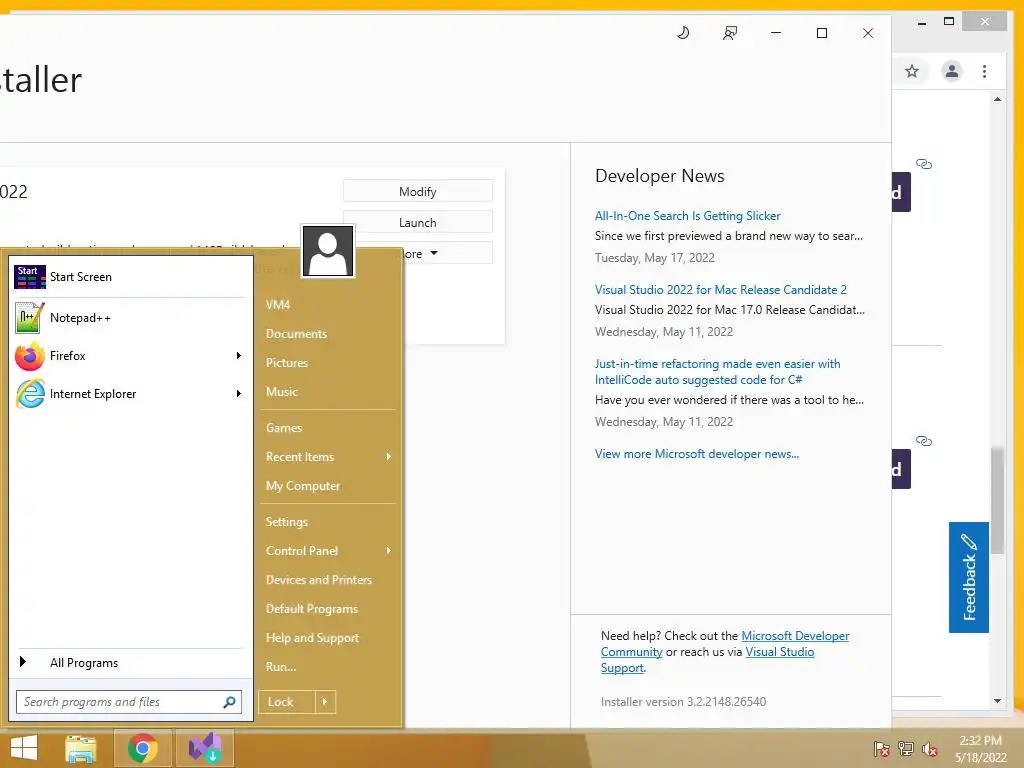Switch to Chrome on the taskbar
This screenshot has width=1024, height=768.
[x=142, y=748]
